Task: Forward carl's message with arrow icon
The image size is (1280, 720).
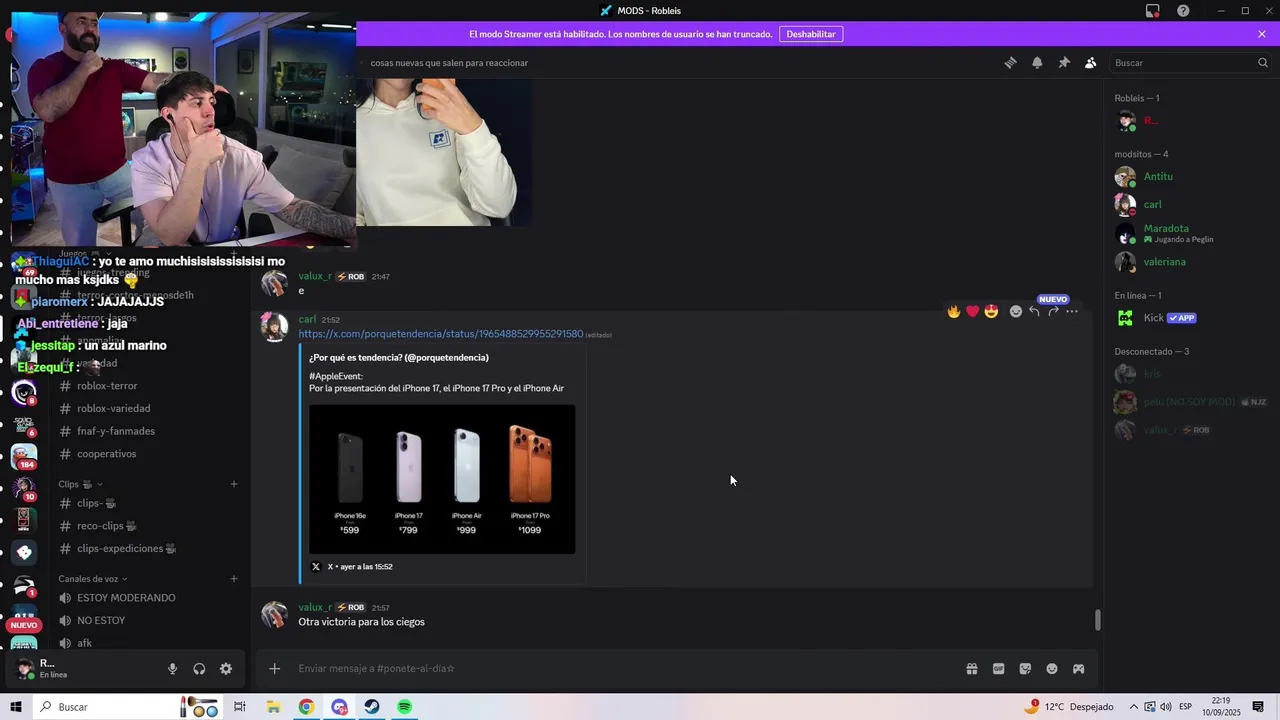Action: pos(1053,311)
